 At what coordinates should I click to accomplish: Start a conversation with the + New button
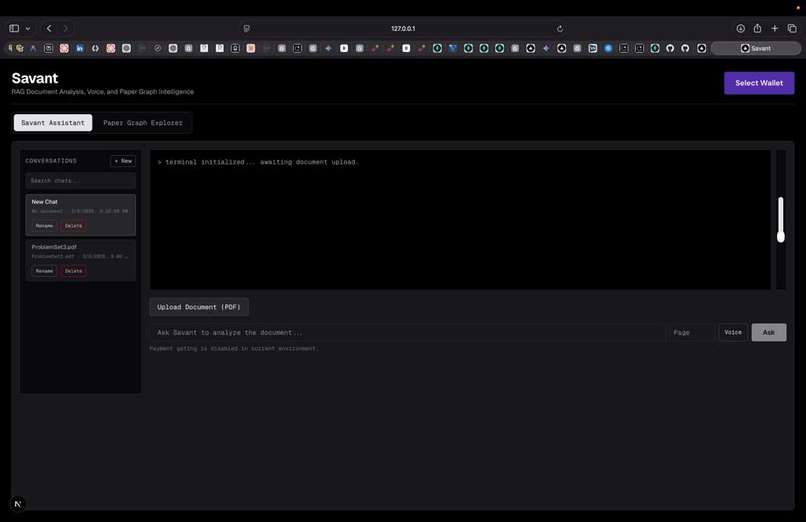click(123, 161)
